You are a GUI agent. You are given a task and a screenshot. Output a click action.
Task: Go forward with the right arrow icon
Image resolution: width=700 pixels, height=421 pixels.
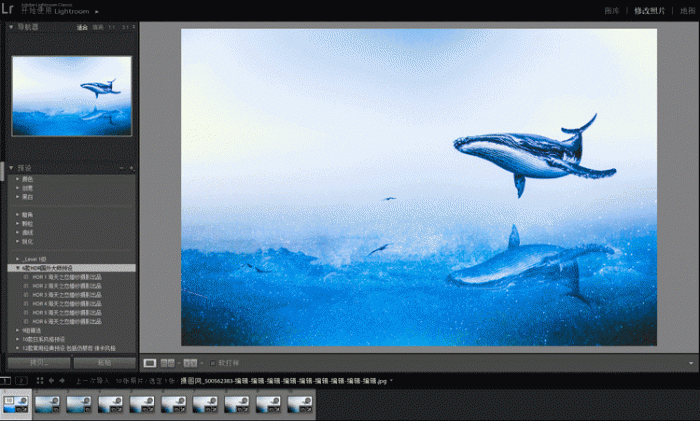(62, 381)
